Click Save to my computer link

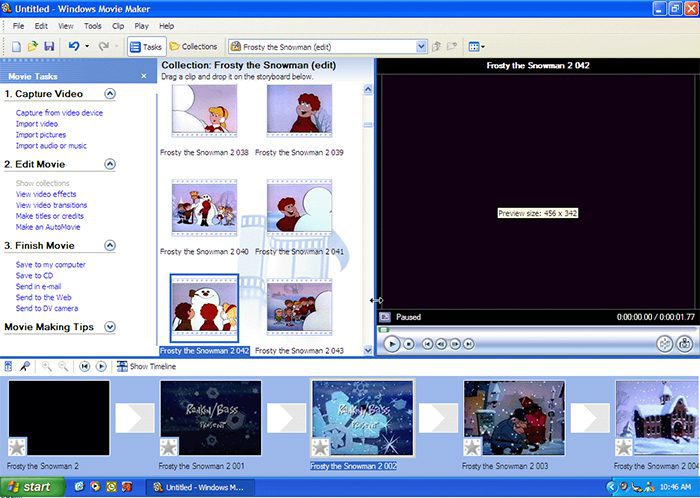(x=50, y=265)
